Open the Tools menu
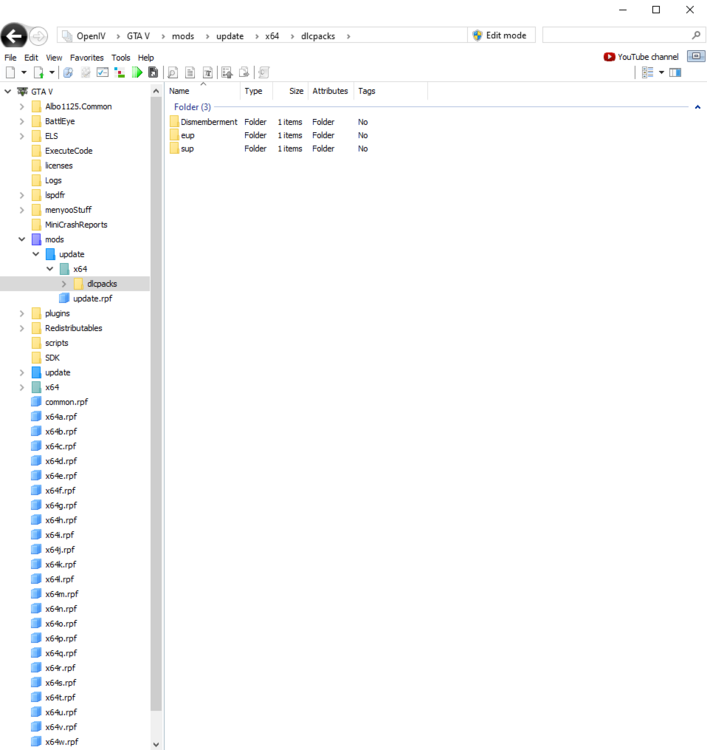 [121, 58]
